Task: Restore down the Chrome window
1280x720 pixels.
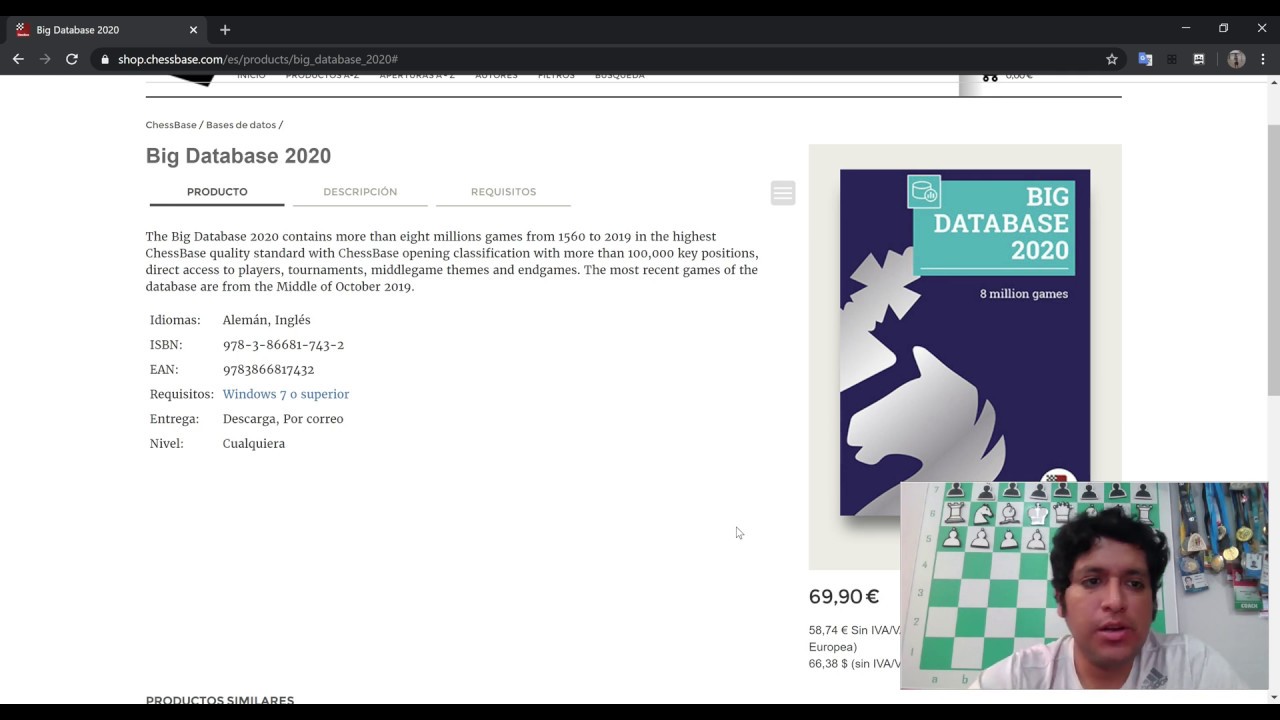Action: [x=1223, y=28]
